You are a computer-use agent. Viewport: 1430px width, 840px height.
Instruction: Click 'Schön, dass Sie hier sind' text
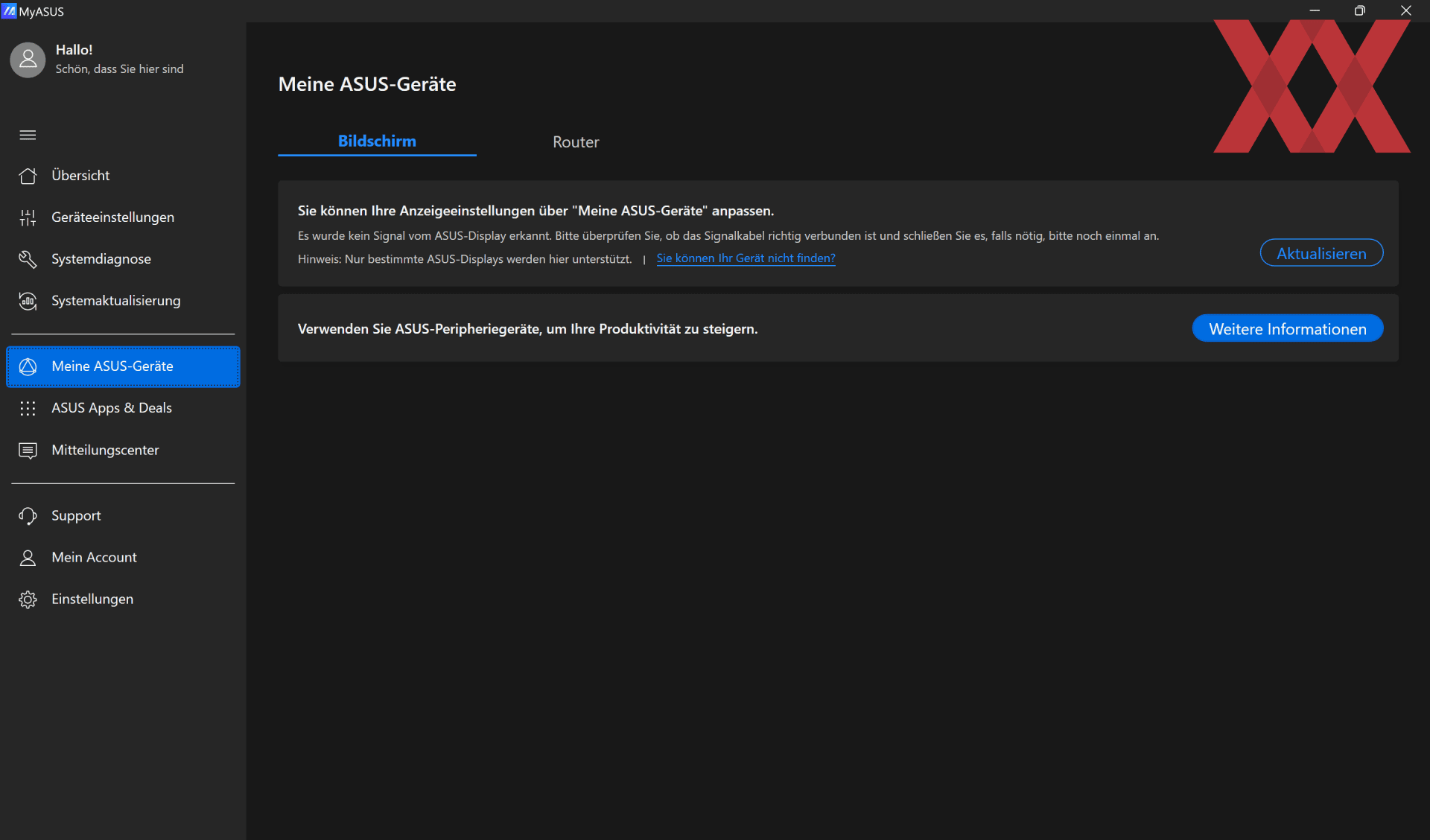[x=119, y=69]
